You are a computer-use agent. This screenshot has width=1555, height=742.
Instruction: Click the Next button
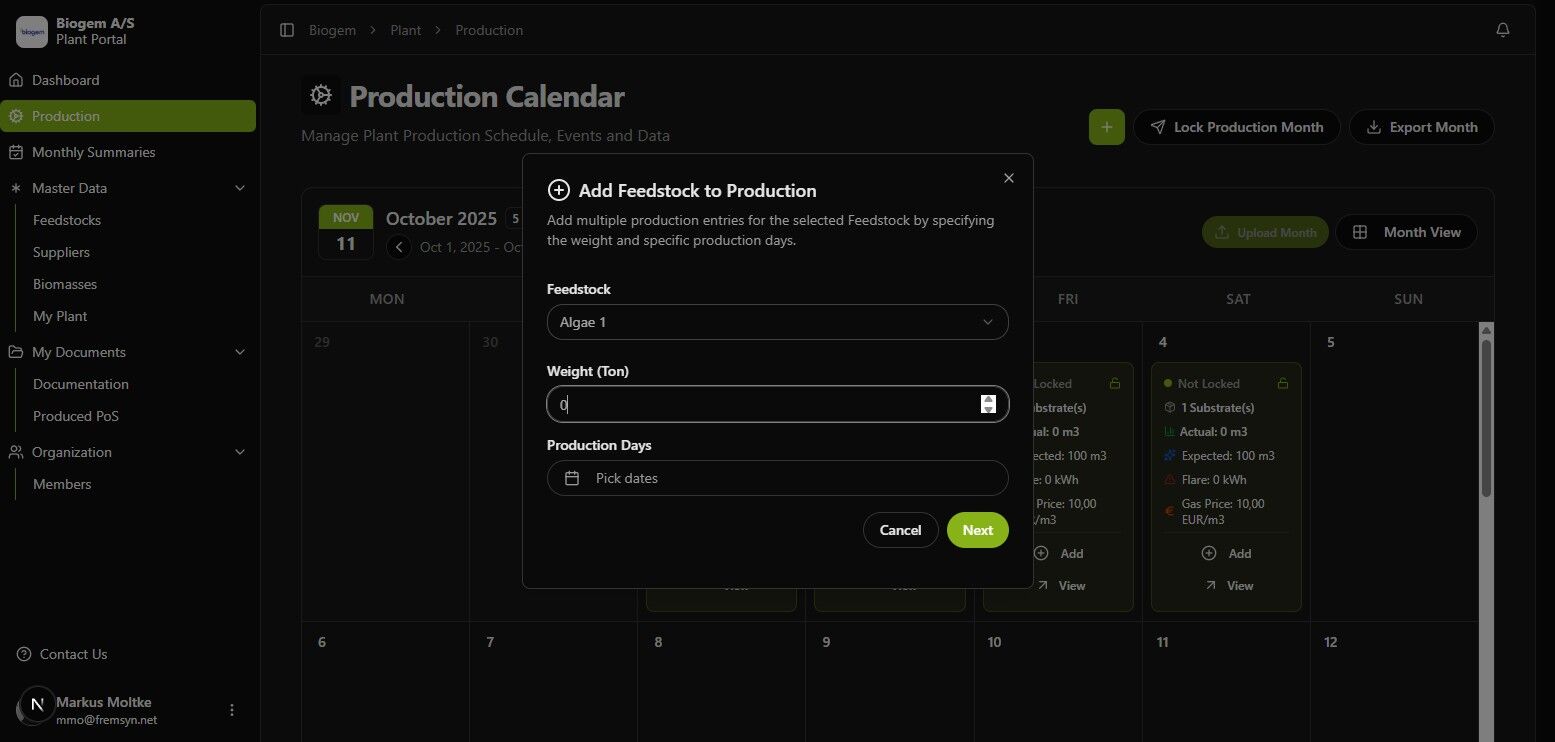pyautogui.click(x=977, y=530)
